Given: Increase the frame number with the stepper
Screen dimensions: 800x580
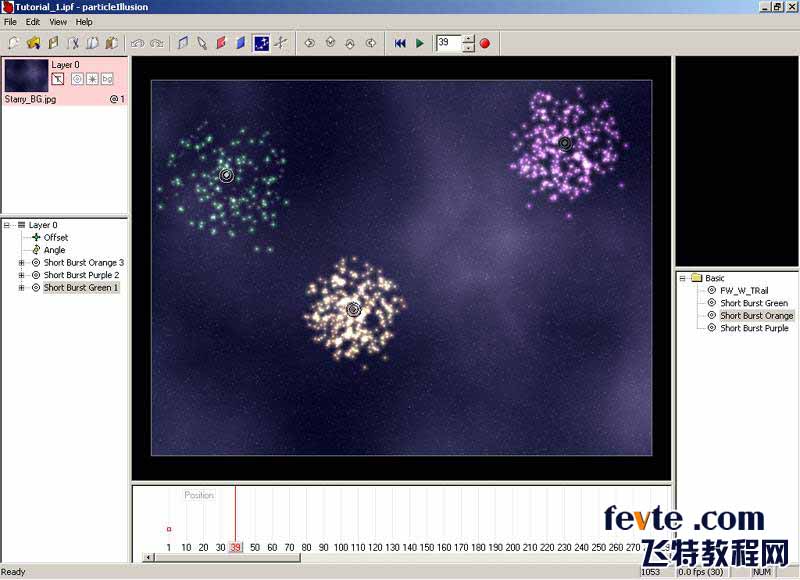Looking at the screenshot, I should 466,39.
